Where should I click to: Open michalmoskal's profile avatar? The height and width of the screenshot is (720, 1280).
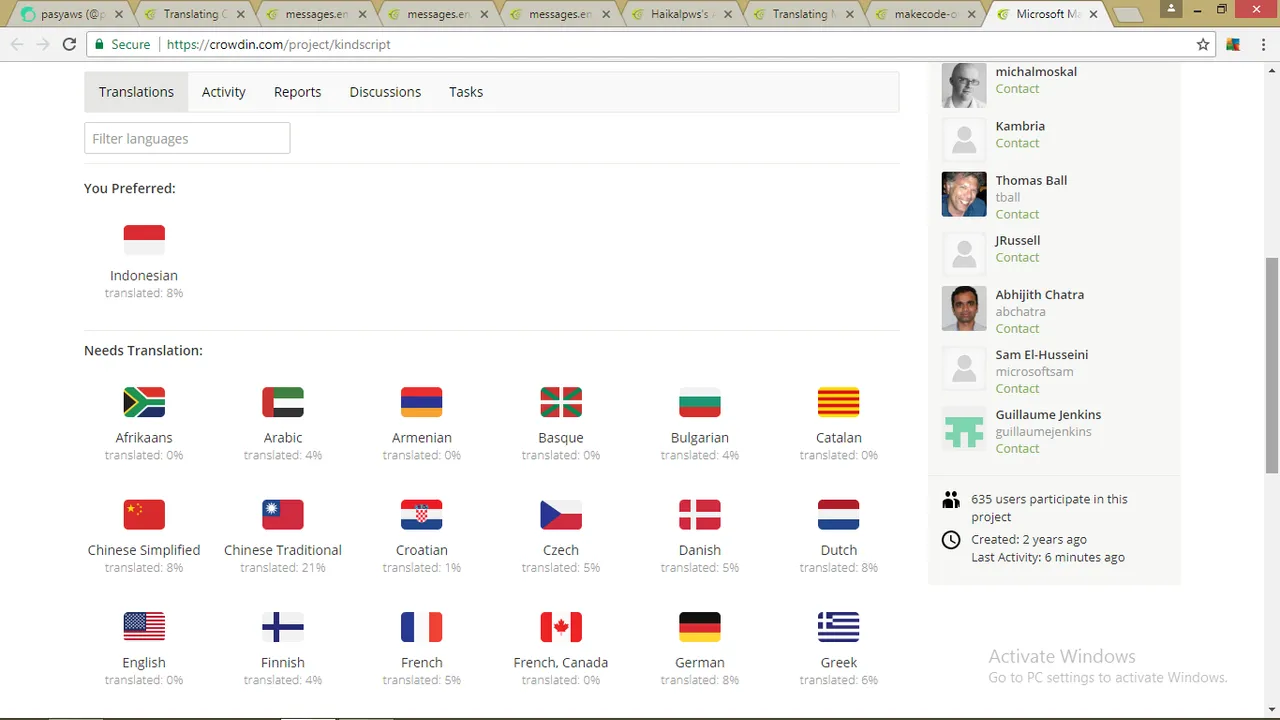click(964, 85)
